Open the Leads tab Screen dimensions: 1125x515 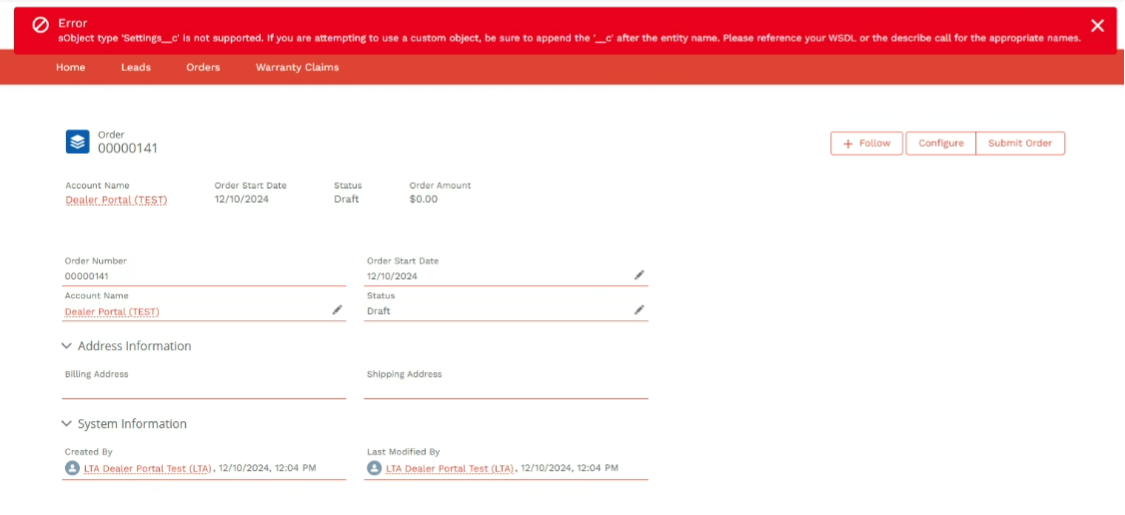pos(136,67)
